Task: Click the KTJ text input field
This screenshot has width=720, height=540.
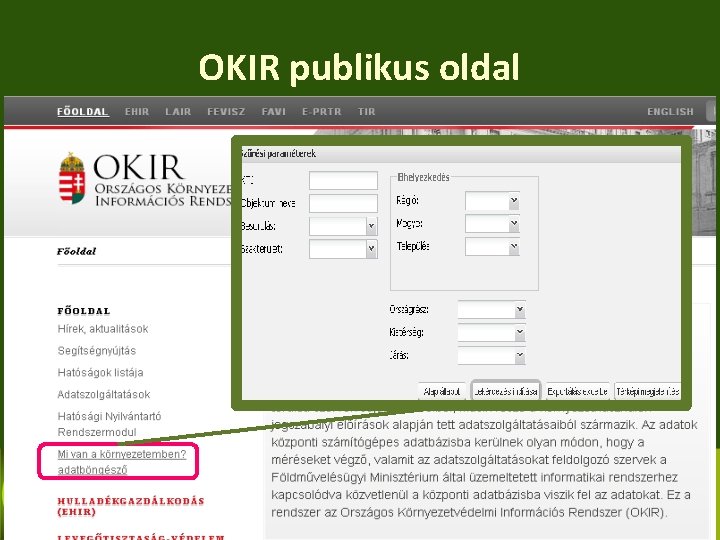Action: tap(343, 180)
